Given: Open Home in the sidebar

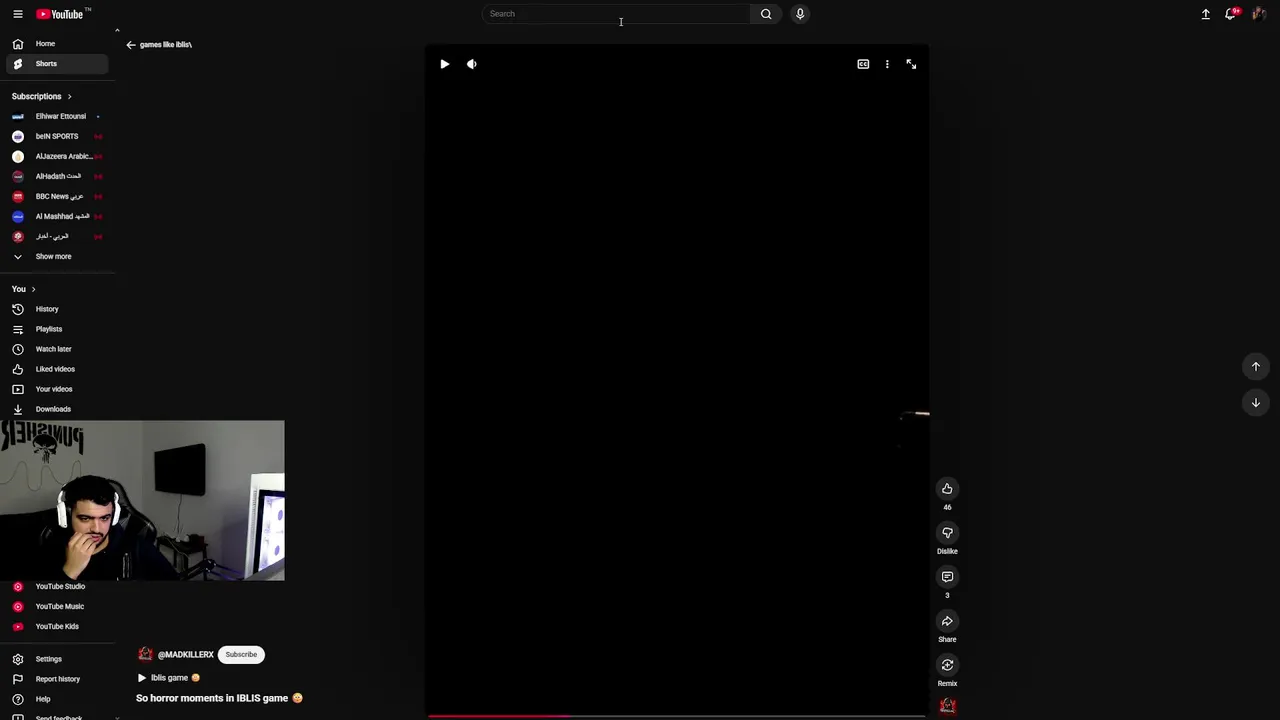Looking at the screenshot, I should [x=56, y=44].
